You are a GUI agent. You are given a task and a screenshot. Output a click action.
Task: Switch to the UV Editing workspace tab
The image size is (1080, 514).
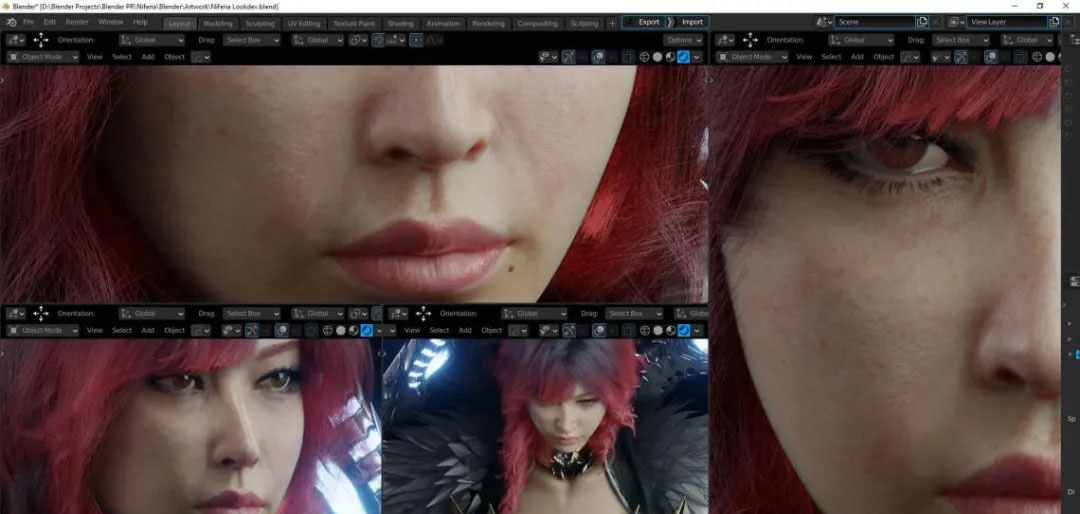pyautogui.click(x=304, y=23)
